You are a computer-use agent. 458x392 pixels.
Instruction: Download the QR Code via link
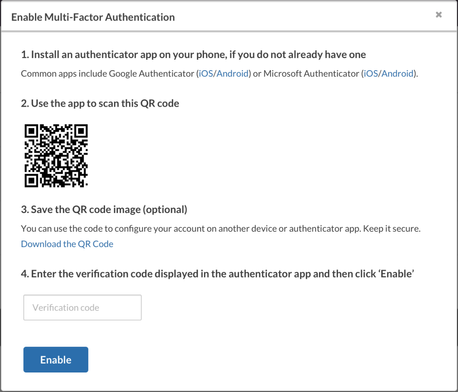click(x=67, y=244)
